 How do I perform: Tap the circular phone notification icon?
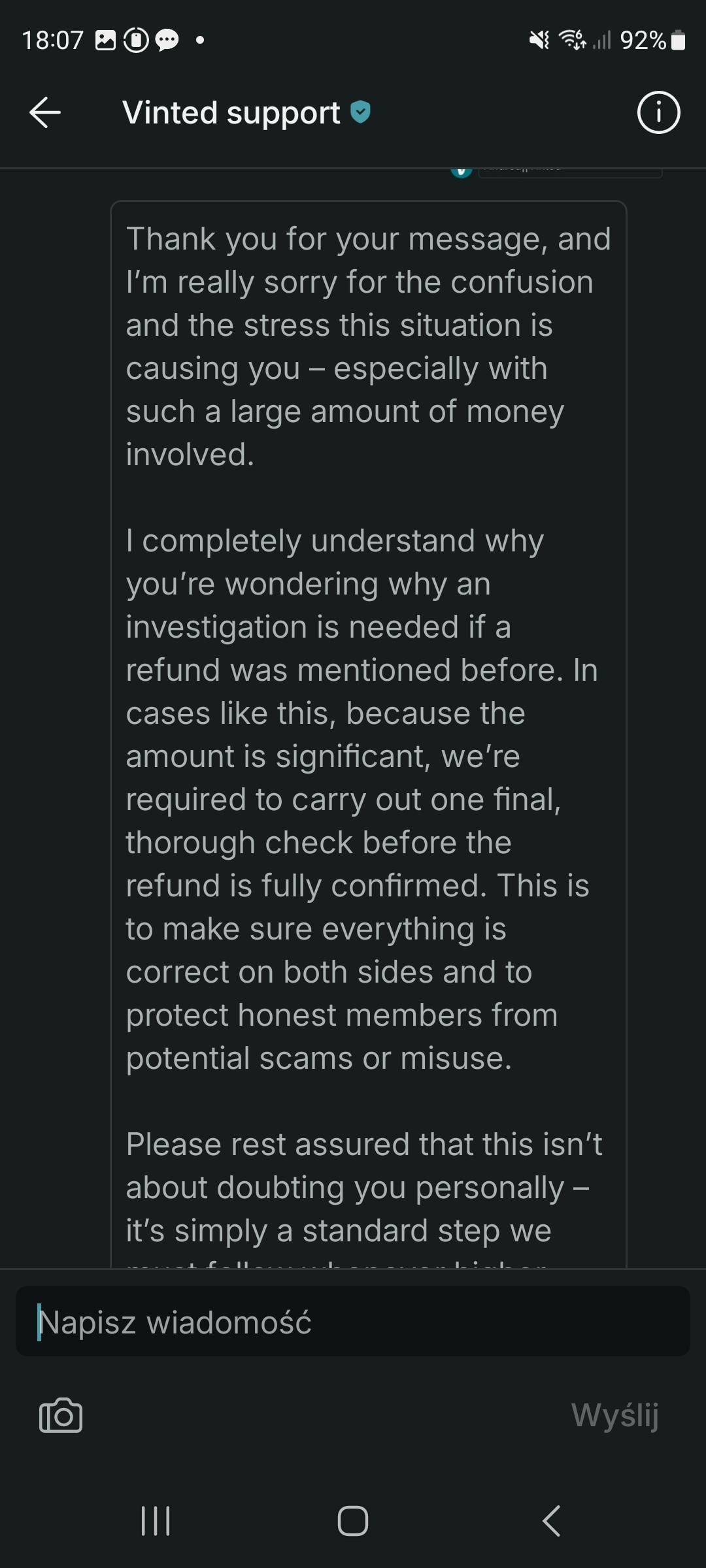(x=136, y=41)
